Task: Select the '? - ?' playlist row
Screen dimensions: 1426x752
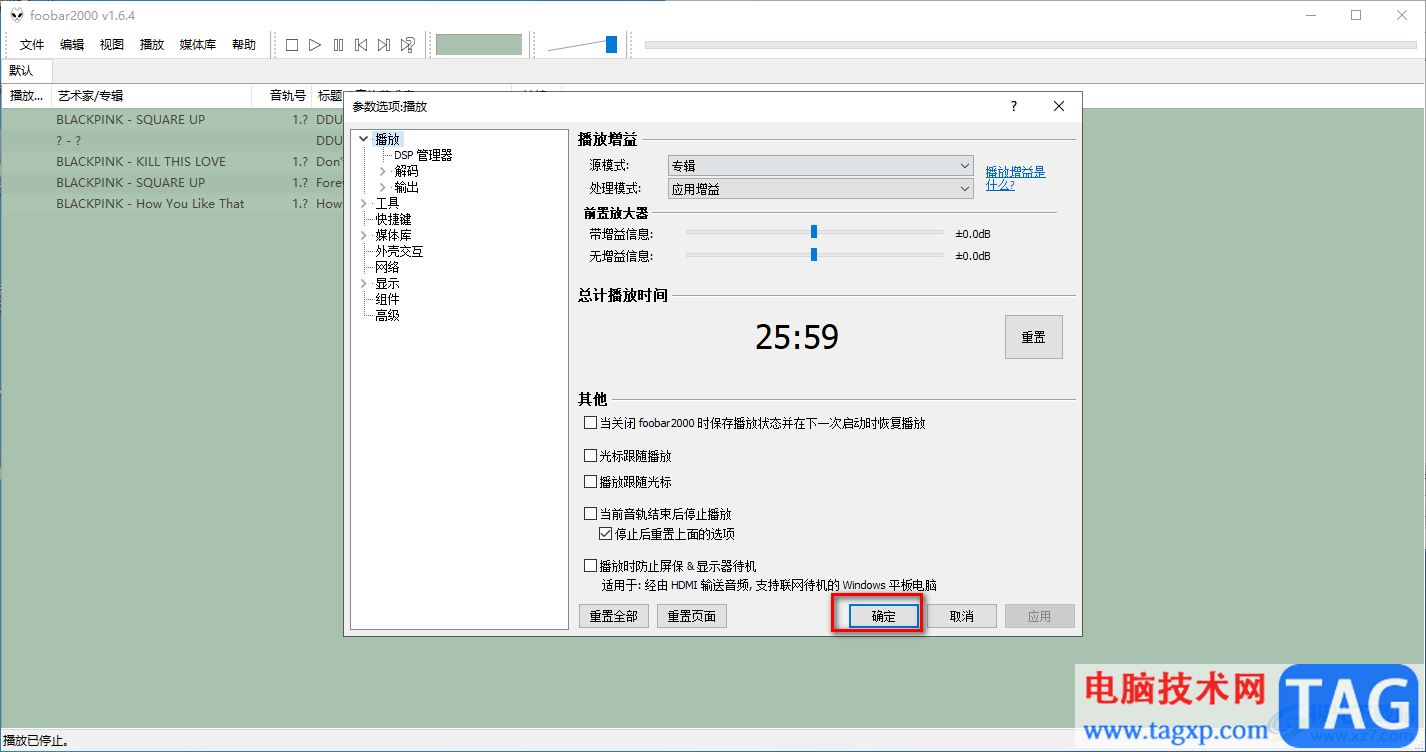Action: (172, 141)
